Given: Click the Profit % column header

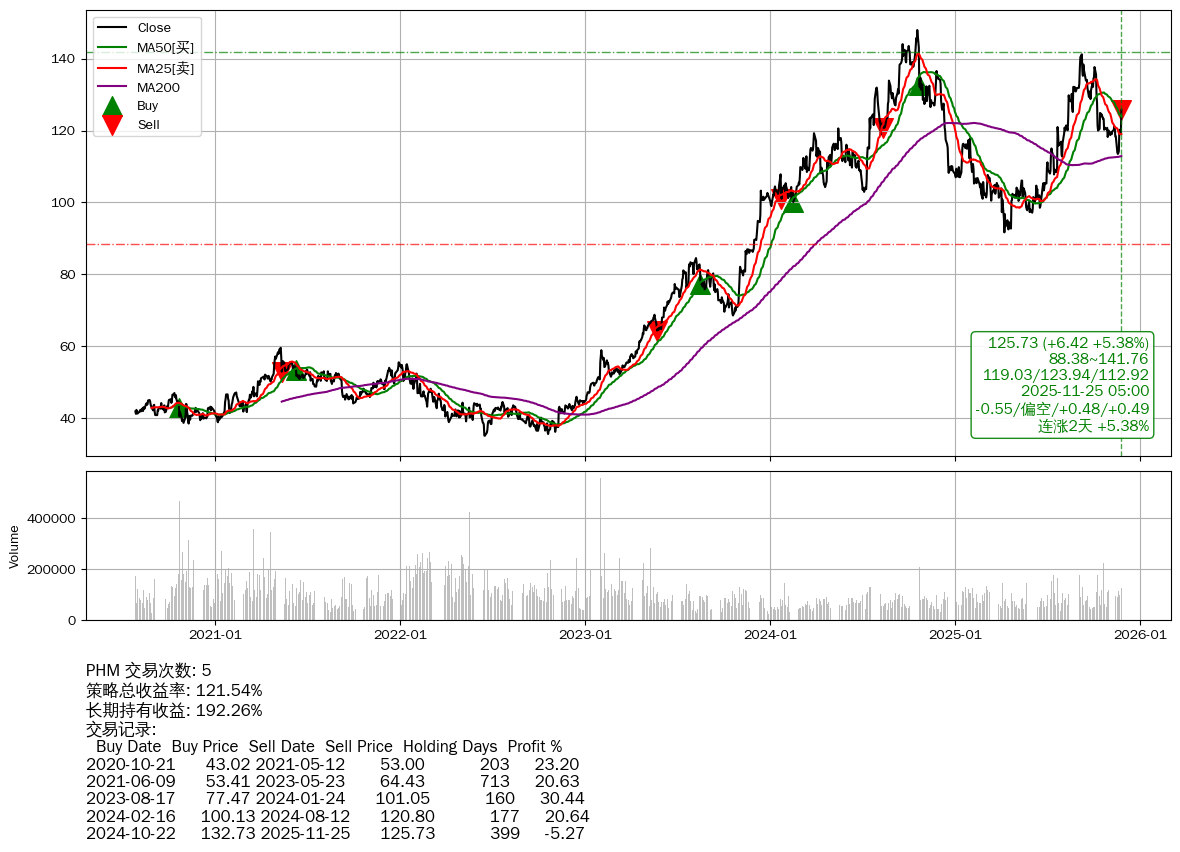Looking at the screenshot, I should (x=534, y=746).
